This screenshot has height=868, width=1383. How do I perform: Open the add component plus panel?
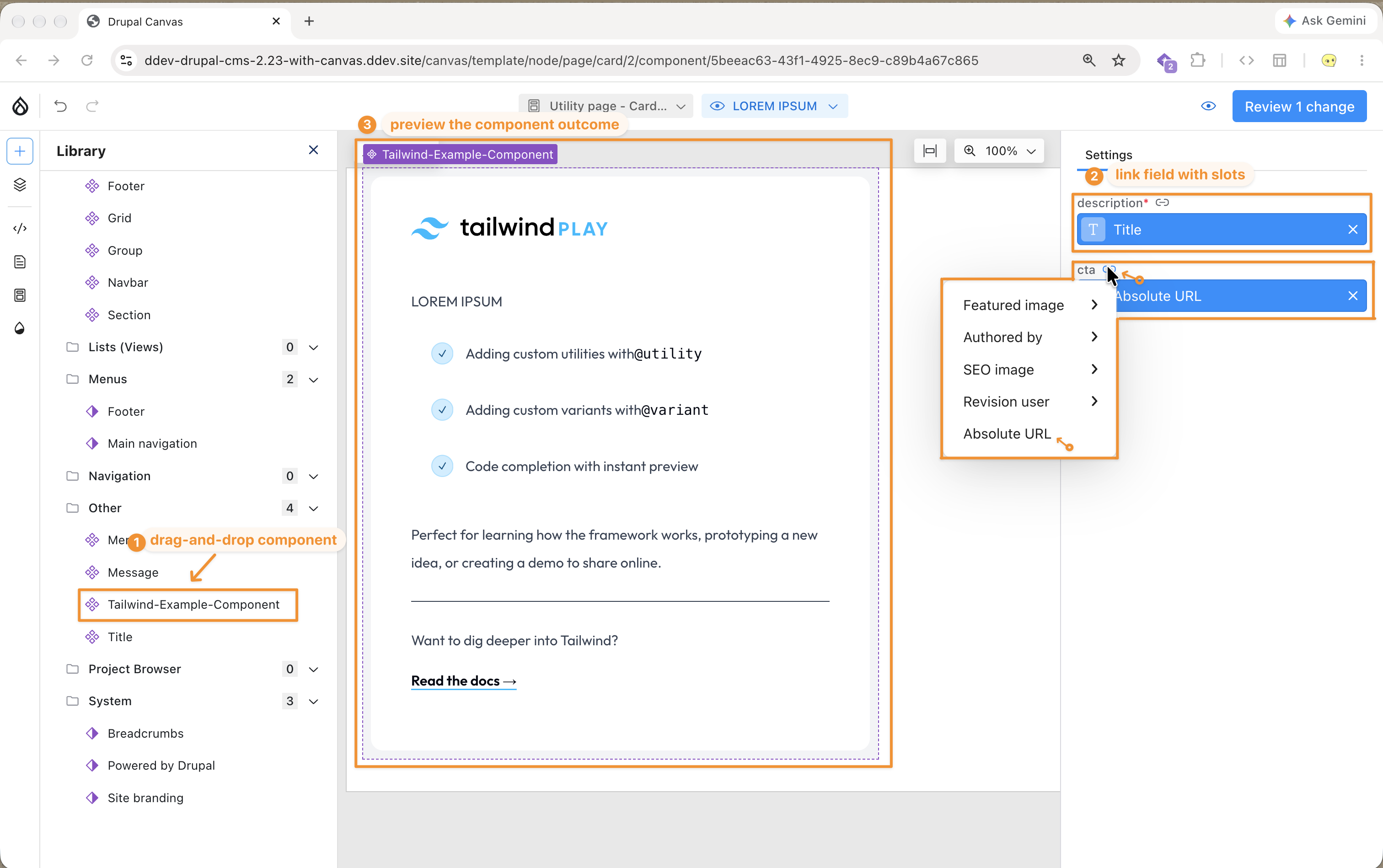tap(20, 151)
